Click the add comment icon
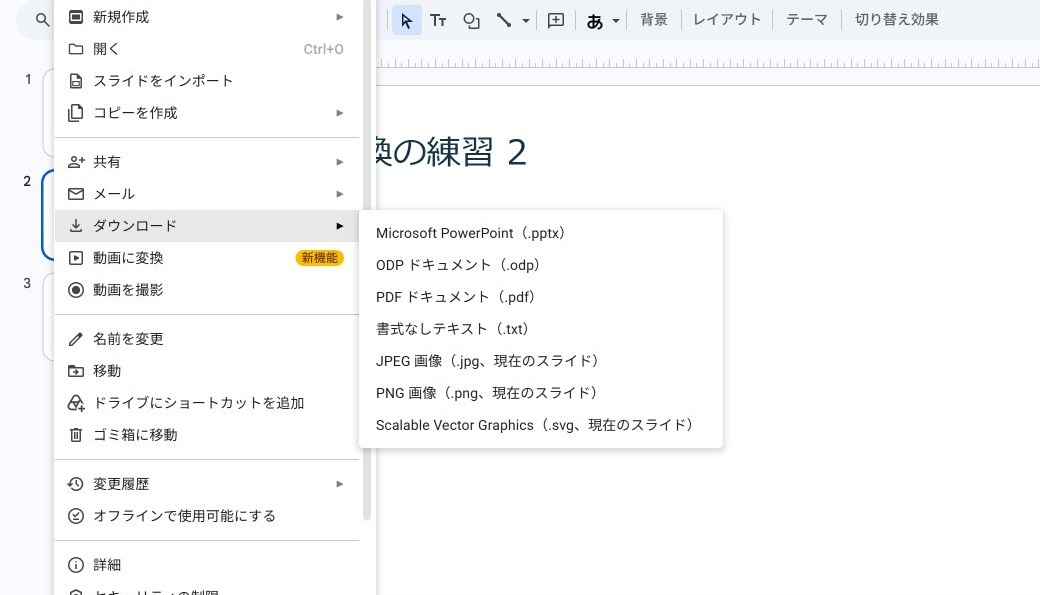The height and width of the screenshot is (595, 1040). pos(556,21)
